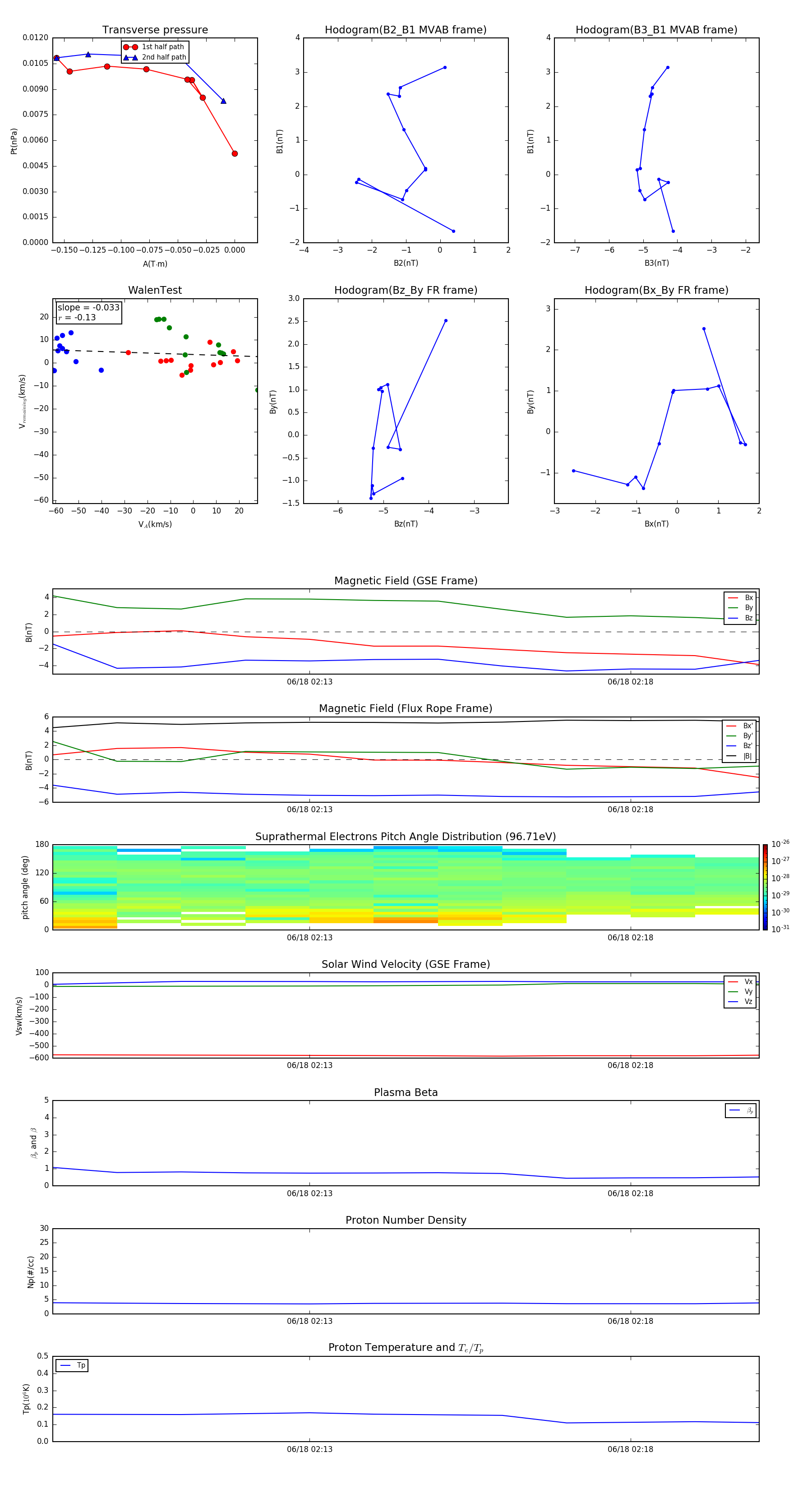Click '06/18 02:13' tick under GSE magnetic field plot
The image size is (812, 1489).
[310, 681]
